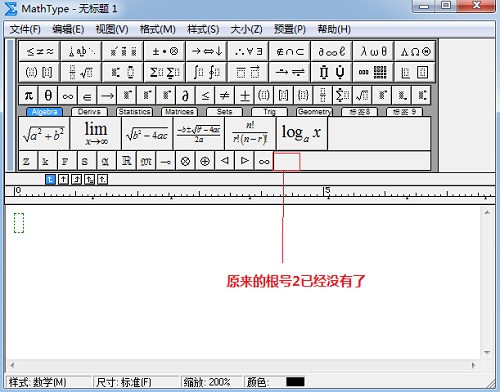Image resolution: width=500 pixels, height=392 pixels.
Task: Insert the not-equal symbol
Action: (225, 96)
